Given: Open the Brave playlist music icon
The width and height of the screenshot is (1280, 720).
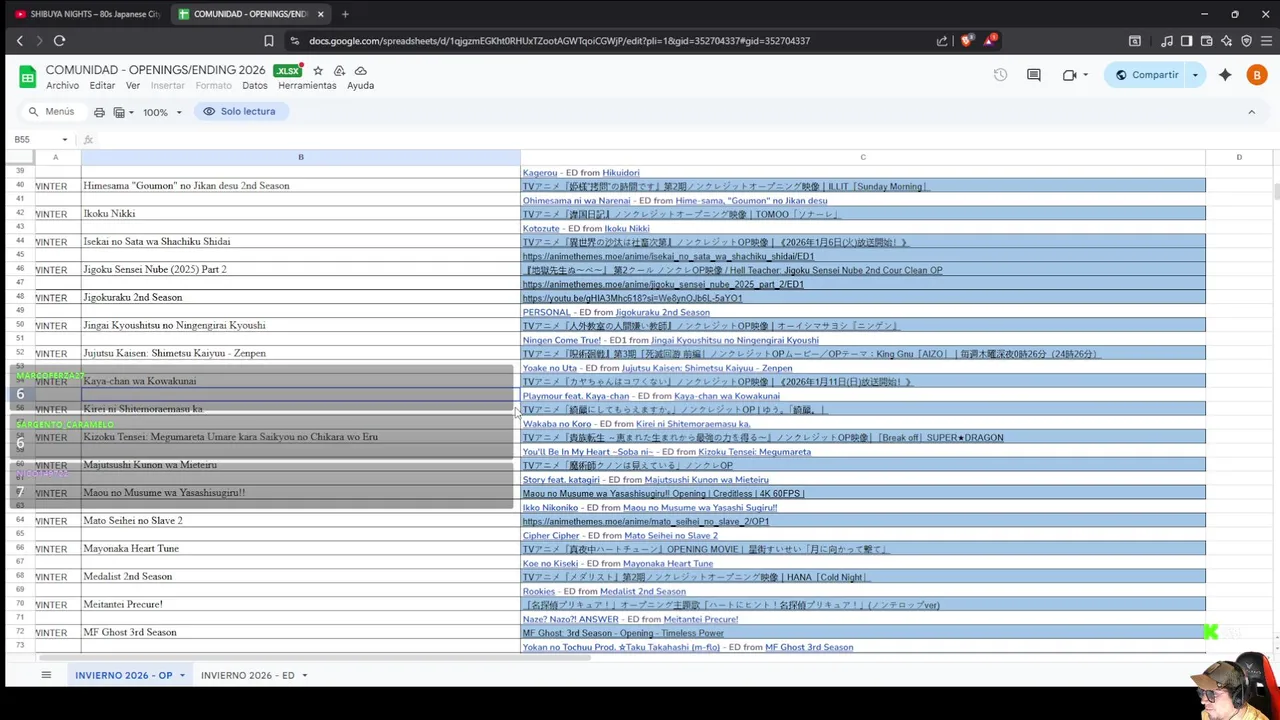Looking at the screenshot, I should pyautogui.click(x=1167, y=41).
